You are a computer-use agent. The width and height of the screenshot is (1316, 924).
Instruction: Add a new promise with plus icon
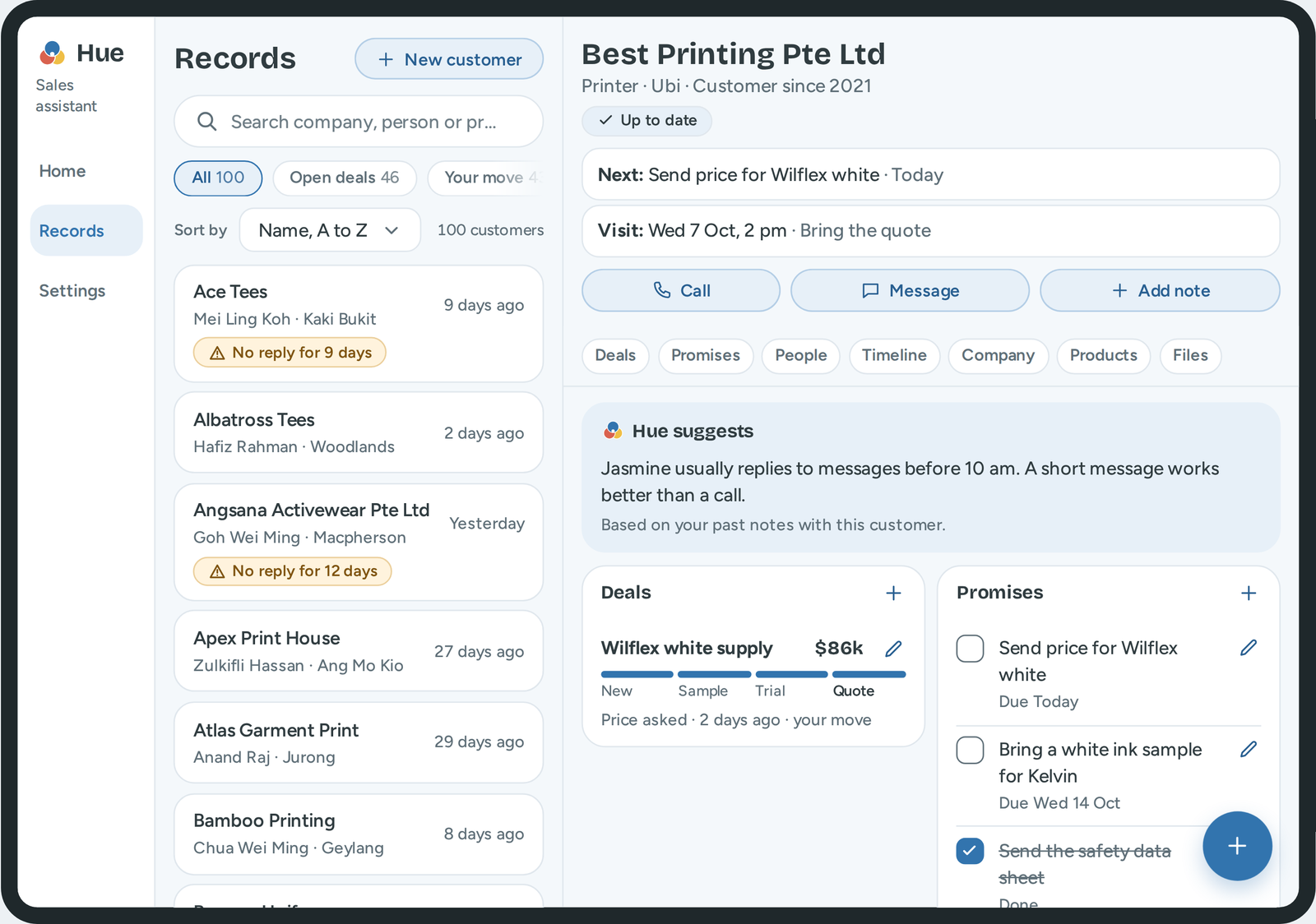coord(1249,593)
